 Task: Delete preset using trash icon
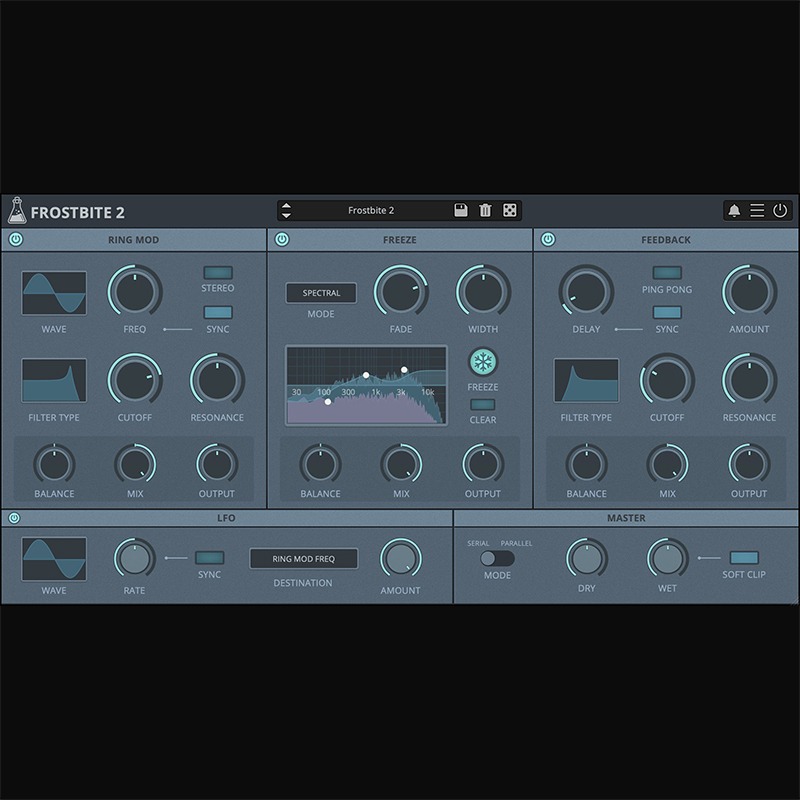(x=485, y=210)
